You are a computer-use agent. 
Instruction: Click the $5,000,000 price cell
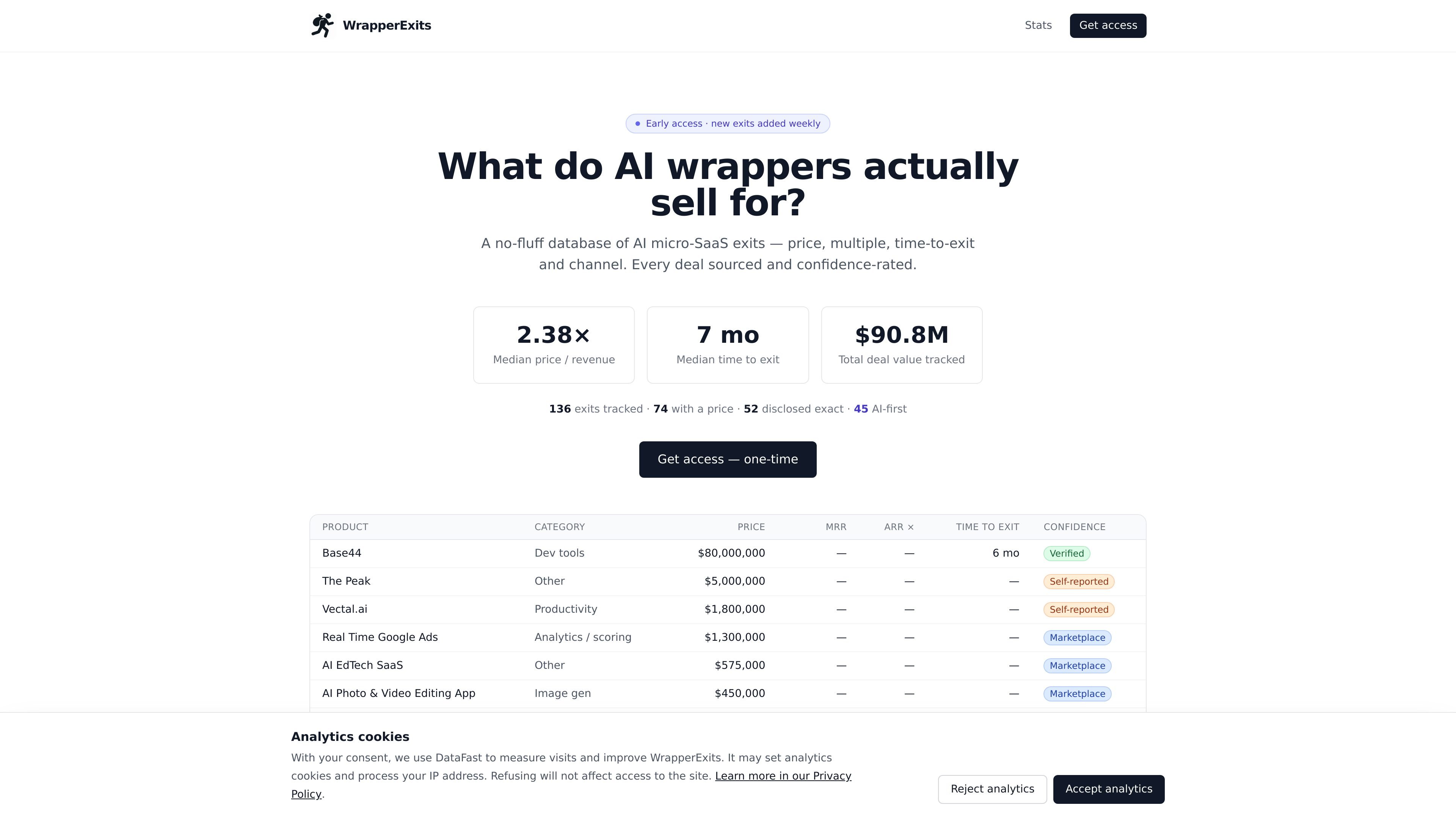[734, 582]
